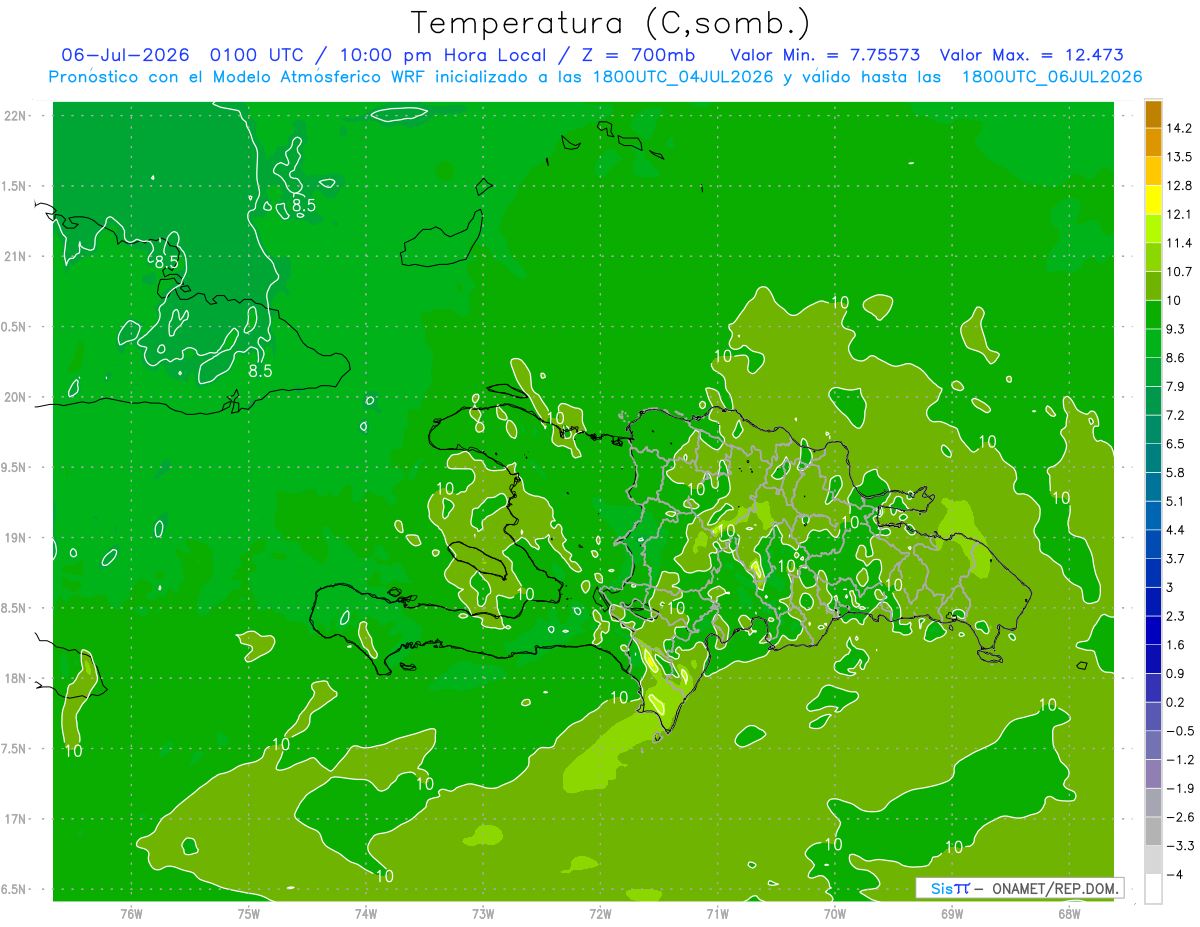1200x927 pixels.
Task: Click the "18N" latitude axis label
Action: (17, 679)
